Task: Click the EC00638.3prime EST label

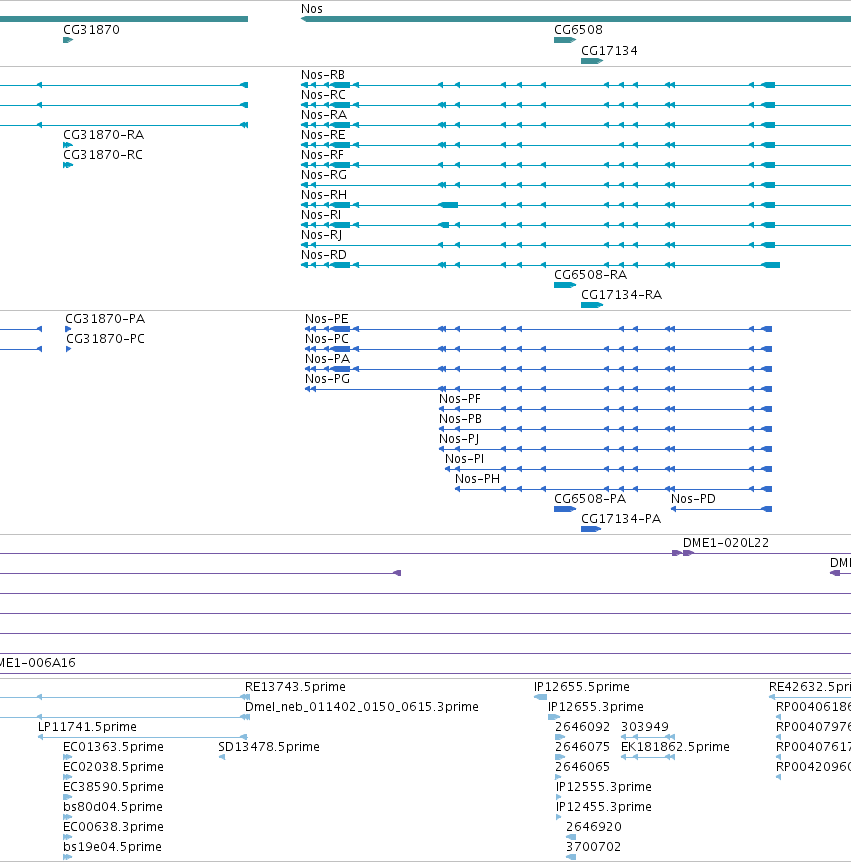Action: (113, 827)
